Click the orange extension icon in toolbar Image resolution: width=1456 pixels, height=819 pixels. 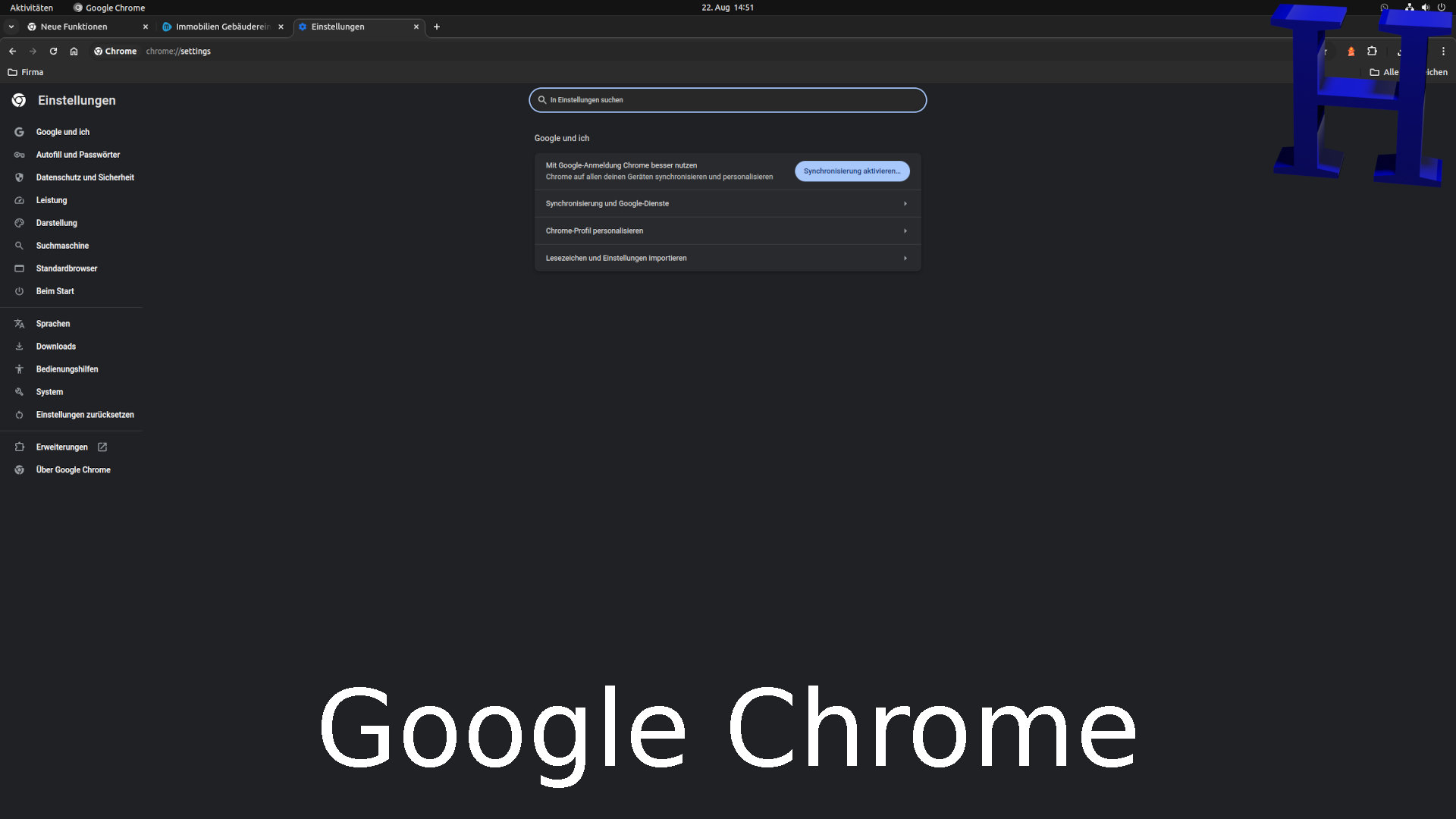(x=1351, y=52)
